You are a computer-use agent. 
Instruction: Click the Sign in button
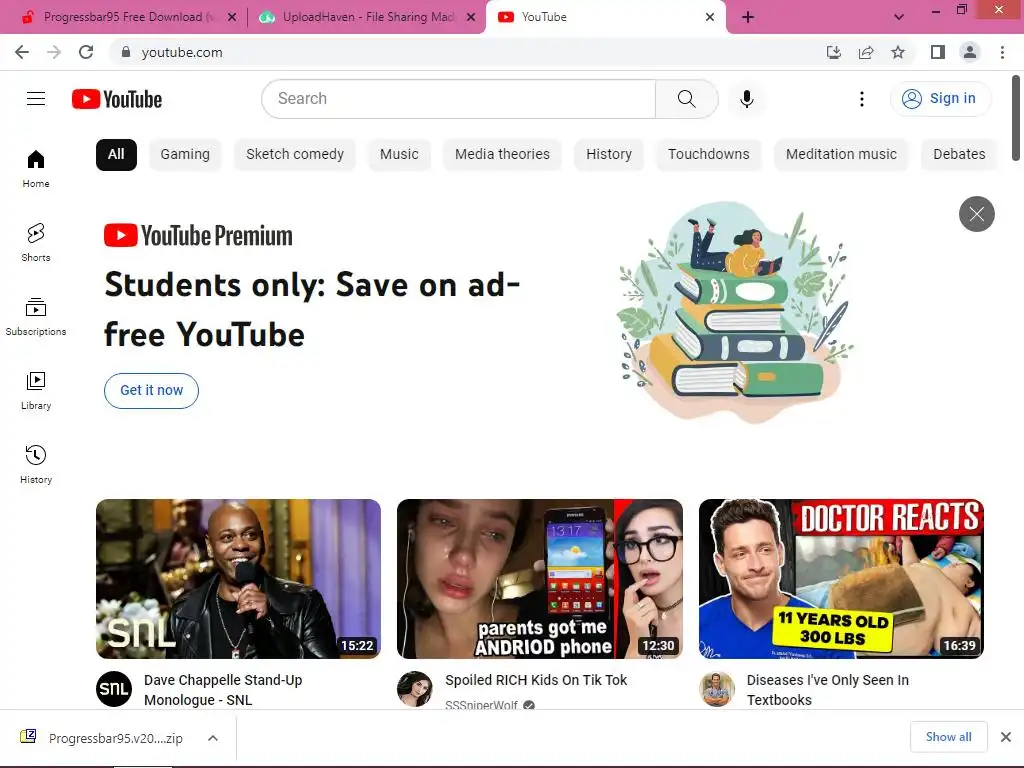tap(940, 99)
